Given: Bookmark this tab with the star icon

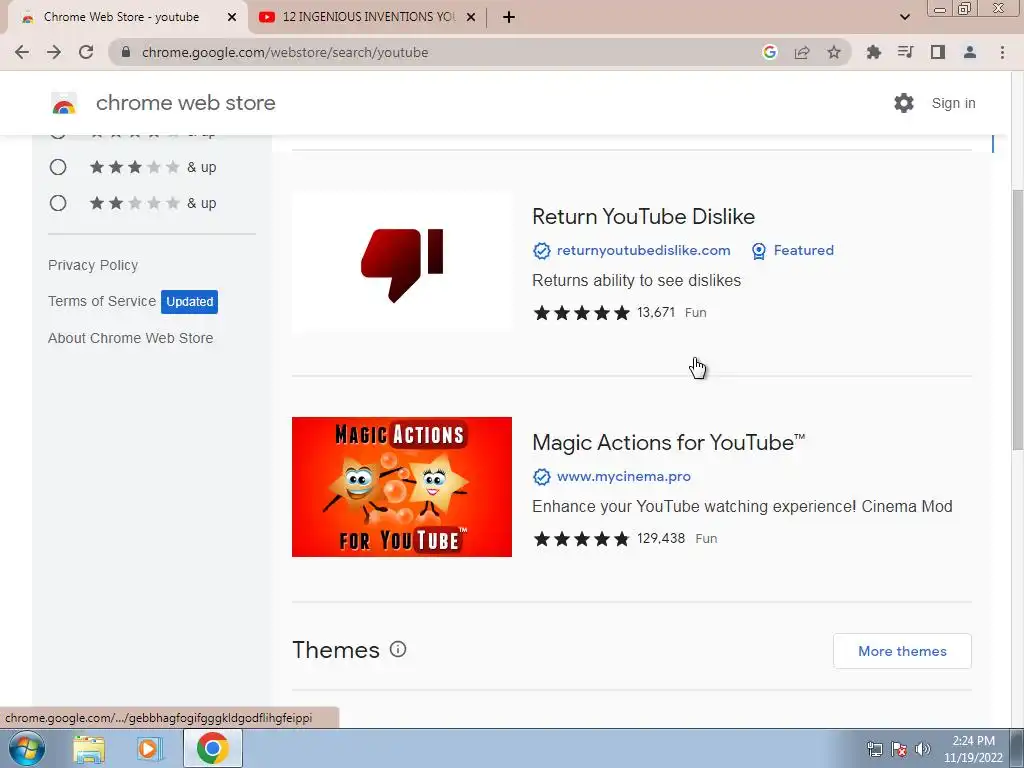Looking at the screenshot, I should [x=834, y=52].
